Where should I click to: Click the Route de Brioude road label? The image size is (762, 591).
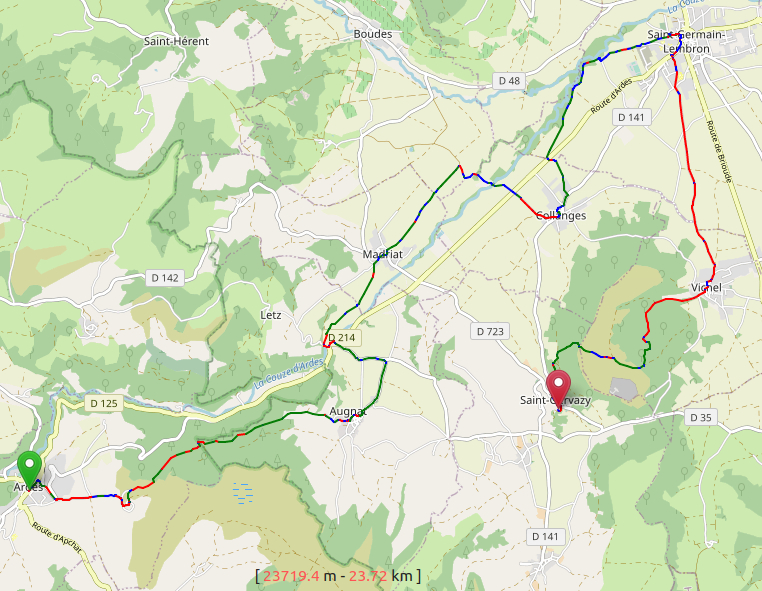click(x=719, y=152)
